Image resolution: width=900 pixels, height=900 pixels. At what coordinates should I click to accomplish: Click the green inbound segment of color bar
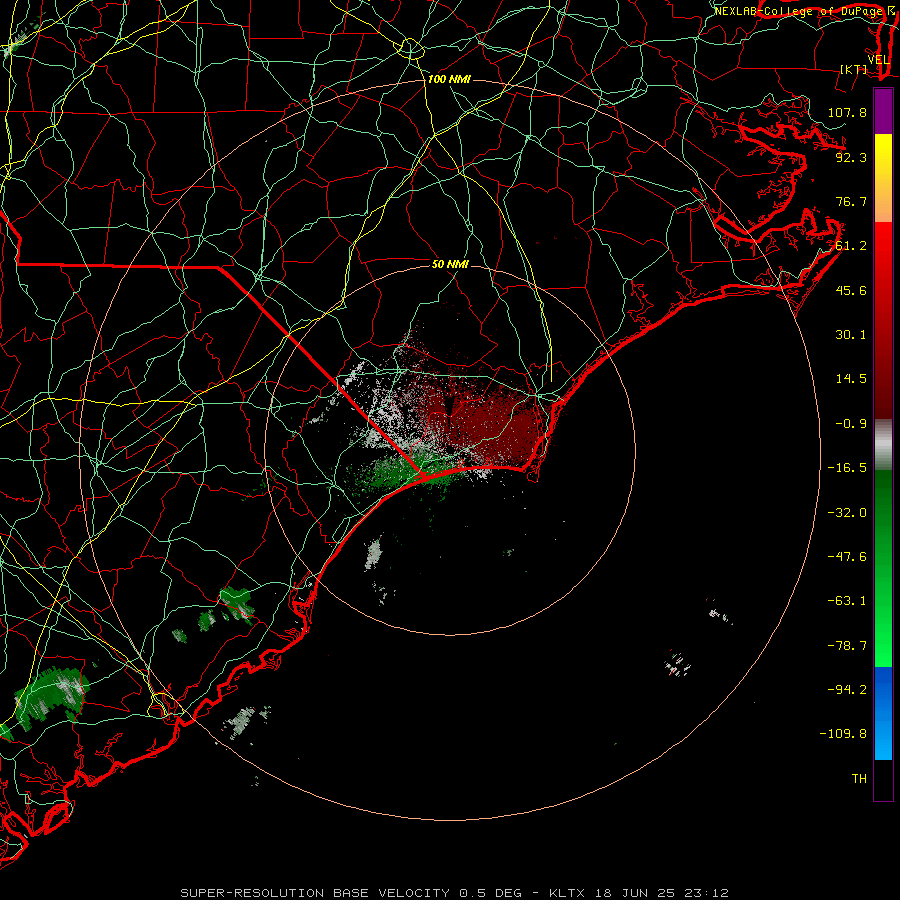pyautogui.click(x=883, y=568)
